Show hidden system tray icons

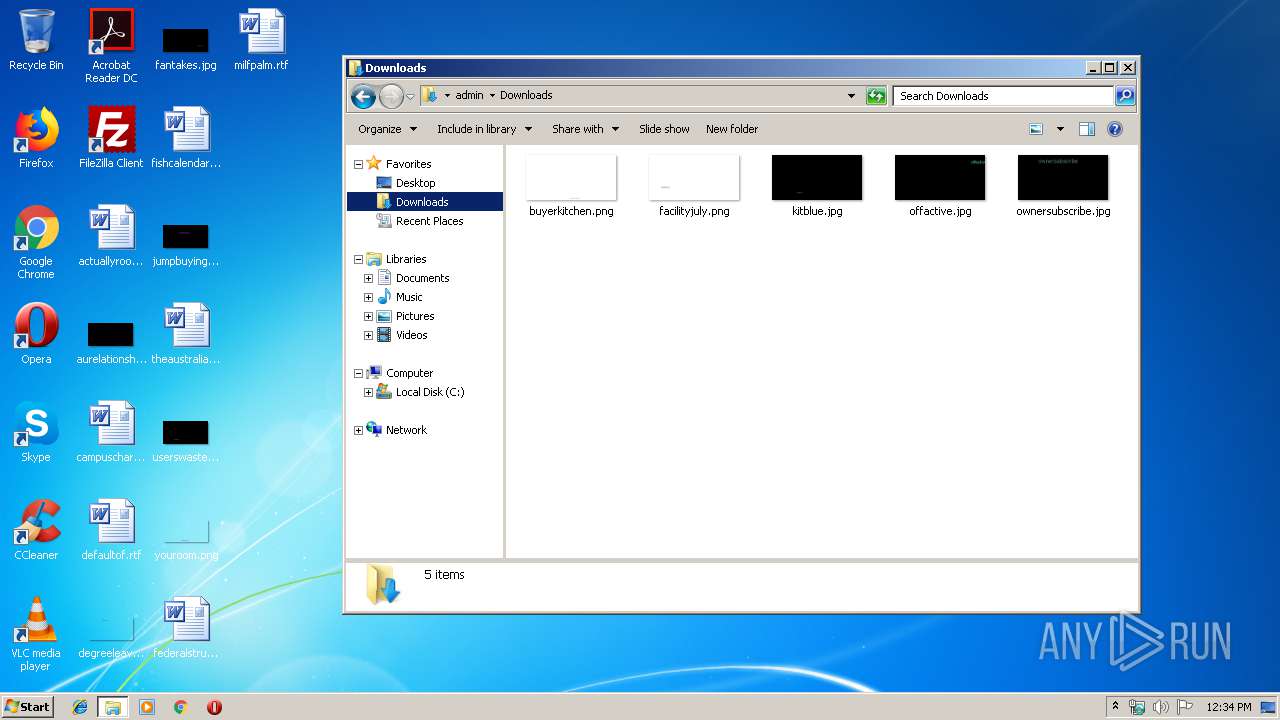(1115, 707)
